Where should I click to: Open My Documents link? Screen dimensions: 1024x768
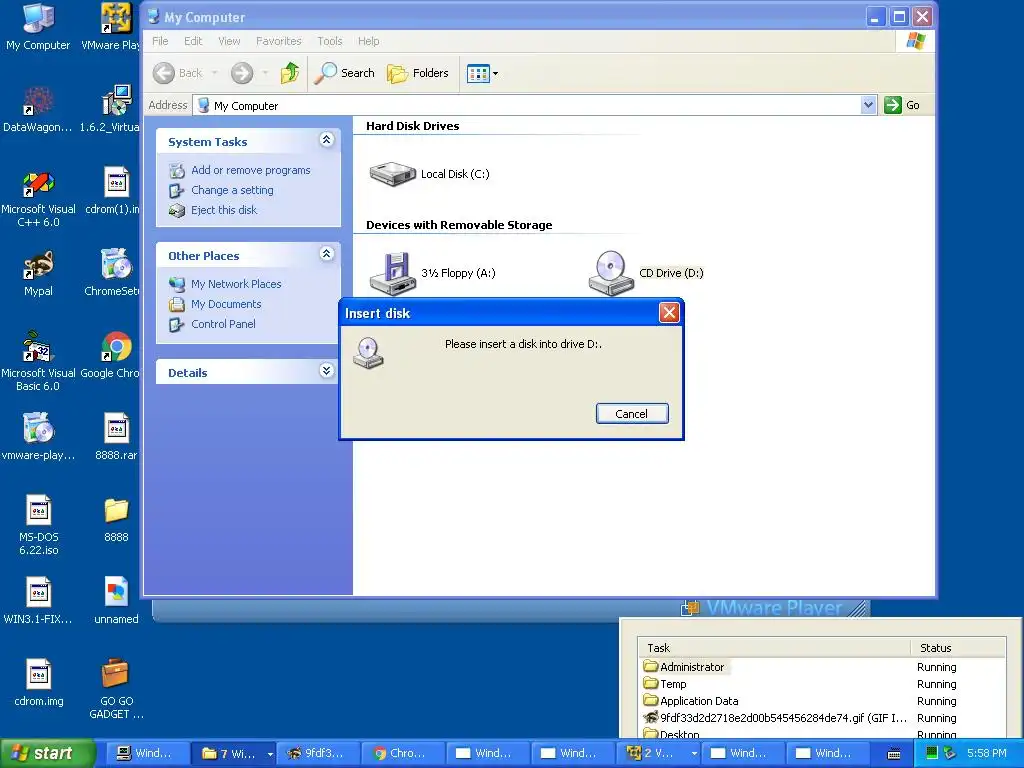pyautogui.click(x=226, y=304)
